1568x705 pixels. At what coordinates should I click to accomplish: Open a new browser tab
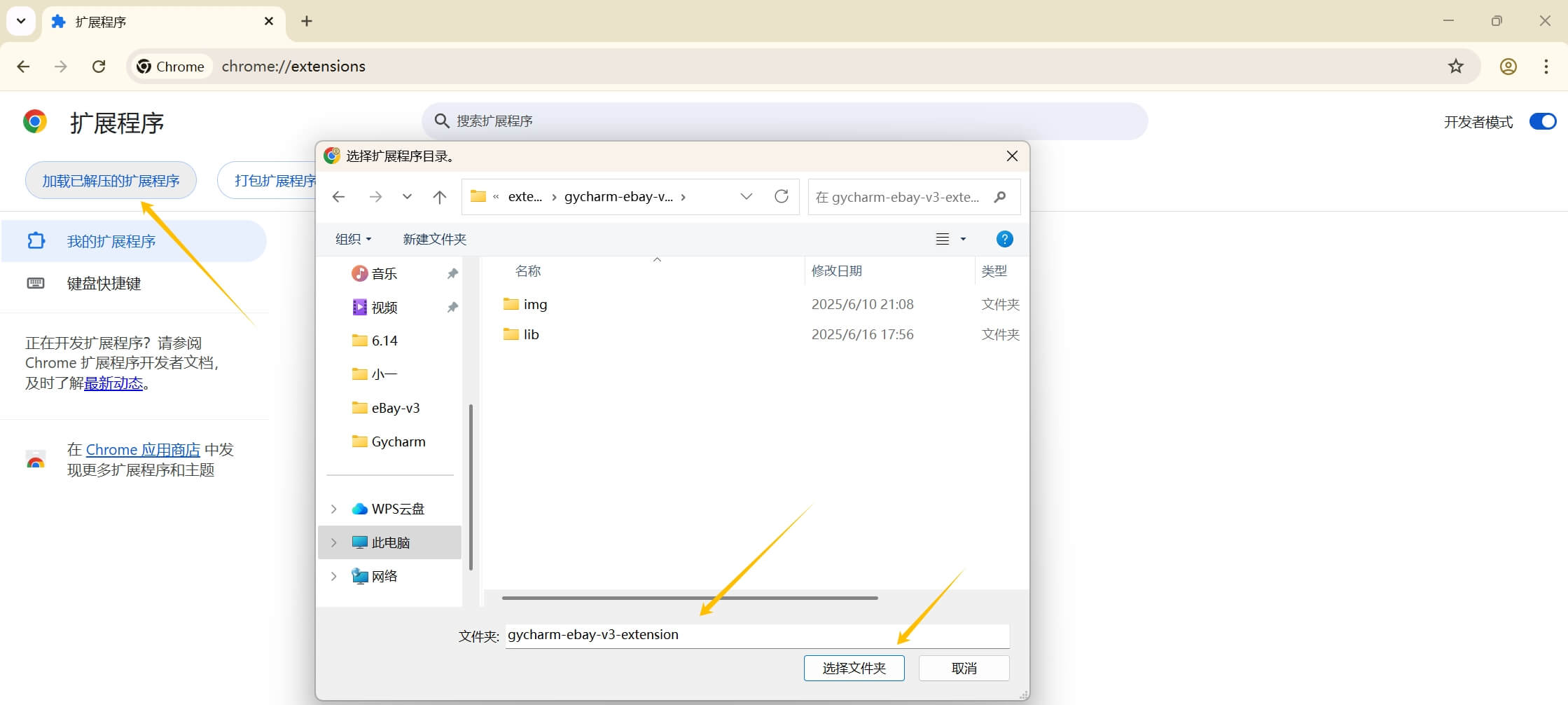(307, 21)
